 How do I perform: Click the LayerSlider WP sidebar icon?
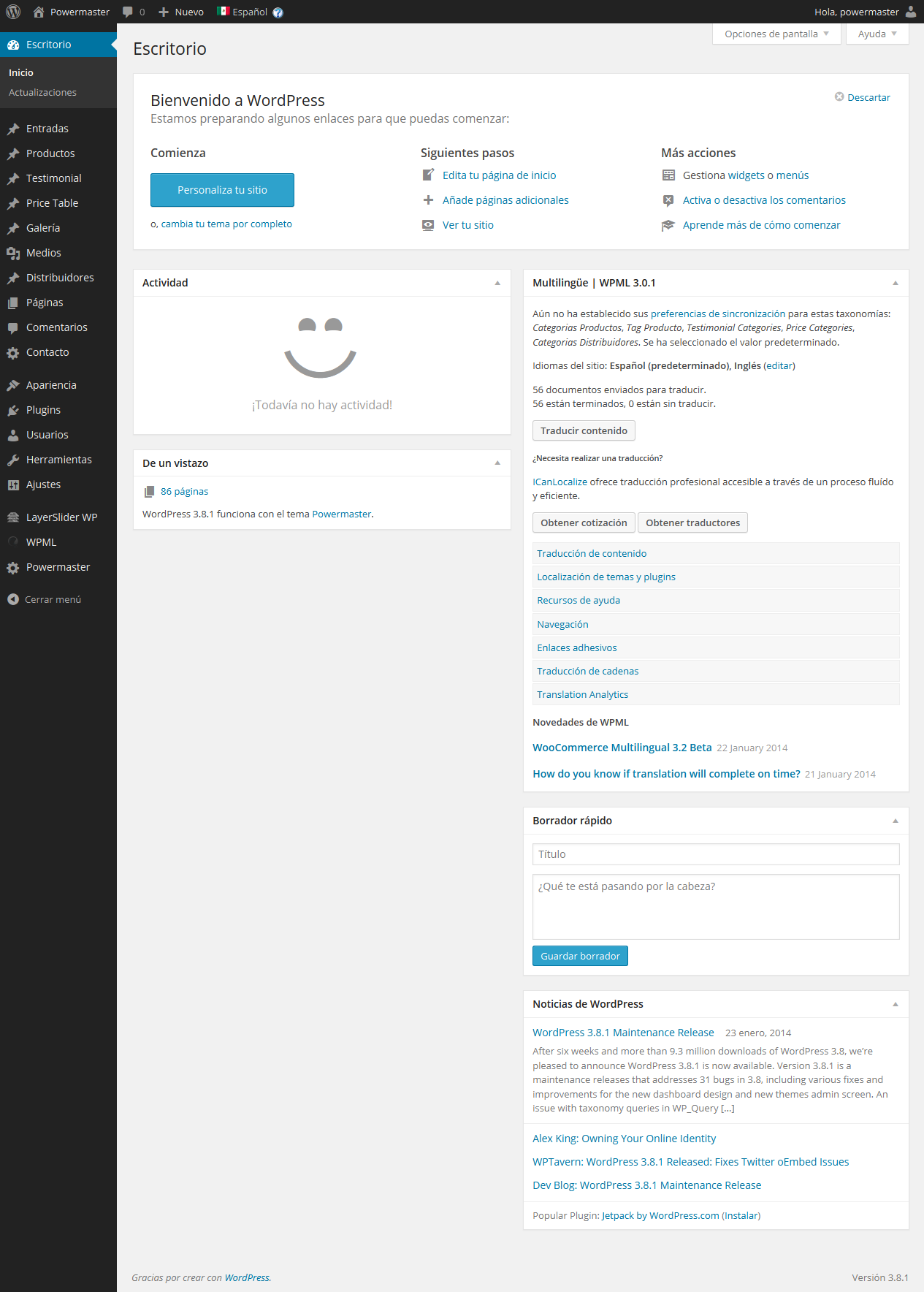[x=13, y=517]
